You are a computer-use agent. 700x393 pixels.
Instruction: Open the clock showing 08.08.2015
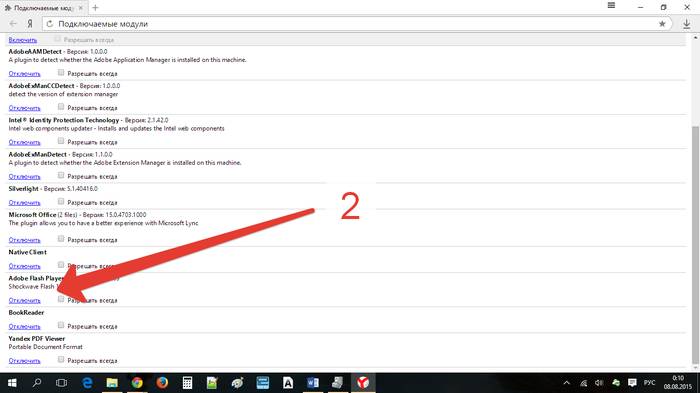[x=678, y=383]
